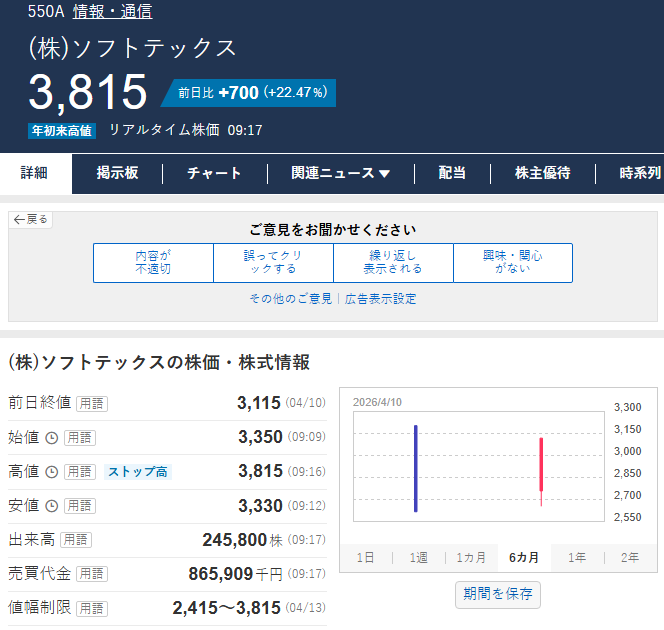Expand the 関連ニュース dropdown

pos(340,173)
